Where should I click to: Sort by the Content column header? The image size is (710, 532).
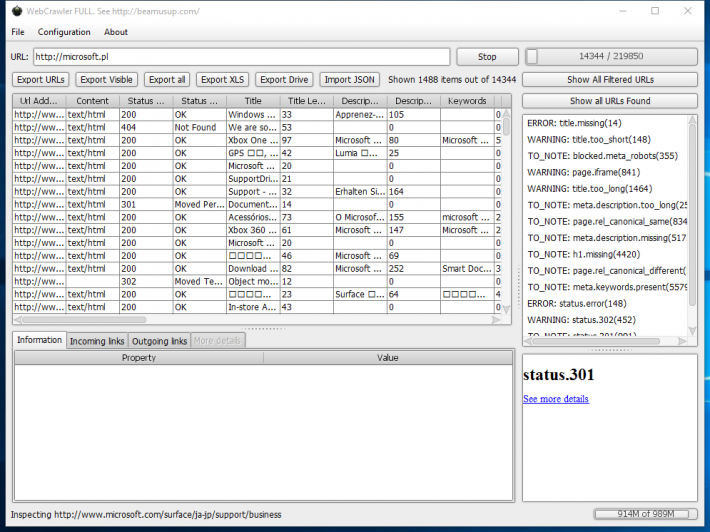(x=92, y=101)
